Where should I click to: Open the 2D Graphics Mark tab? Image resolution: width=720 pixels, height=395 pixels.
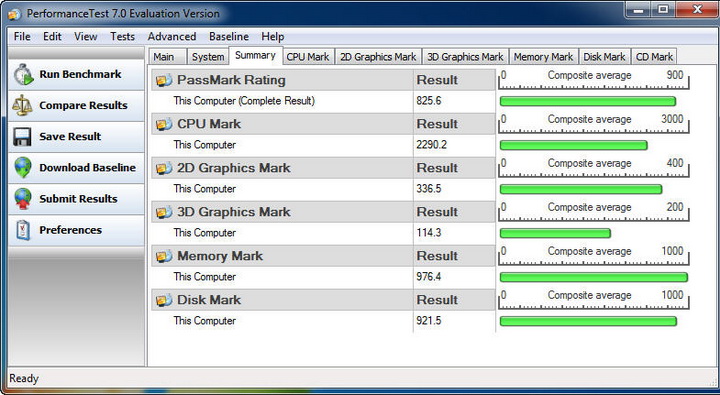378,56
